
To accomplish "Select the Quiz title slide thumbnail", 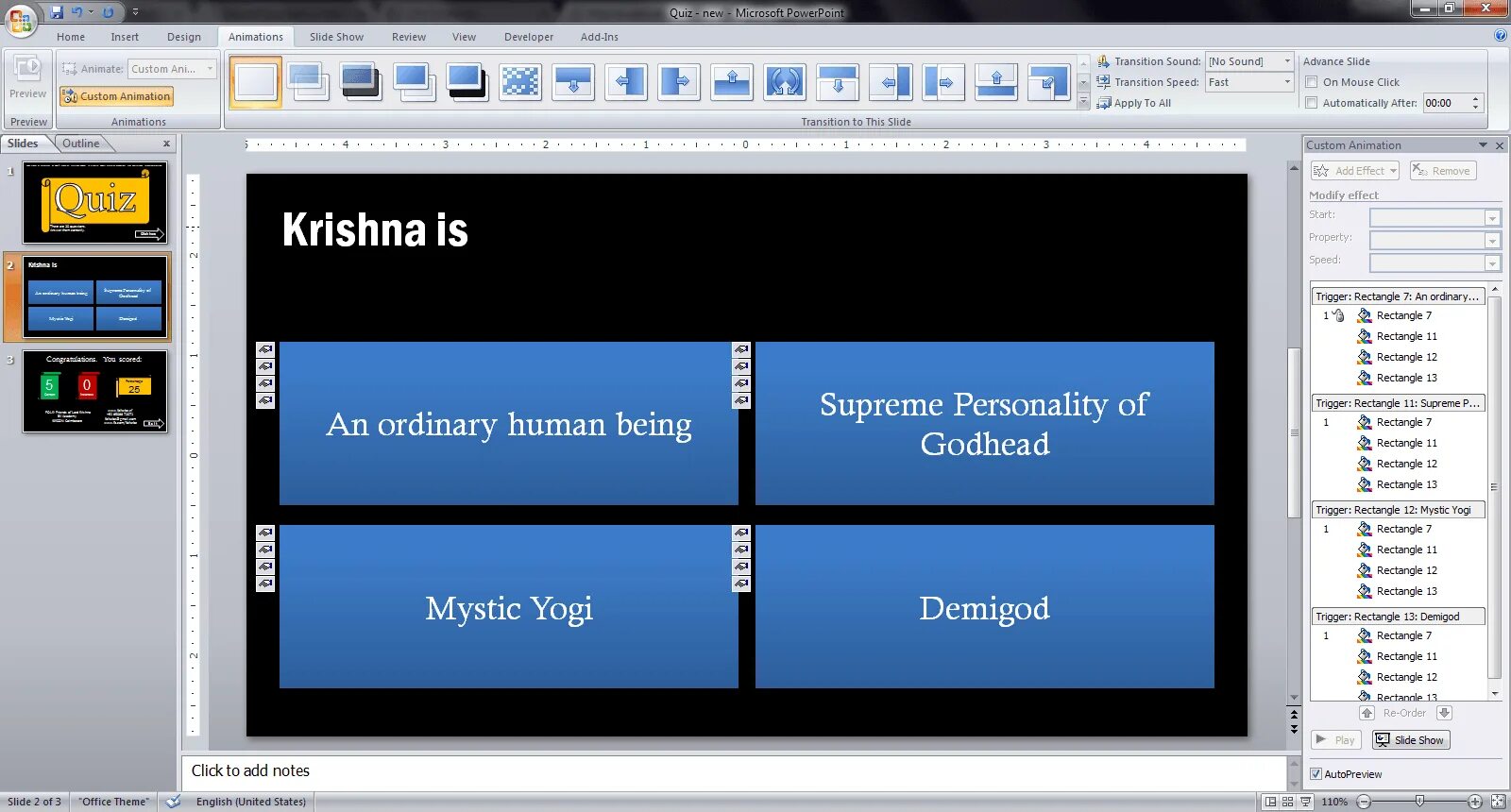I will point(95,203).
